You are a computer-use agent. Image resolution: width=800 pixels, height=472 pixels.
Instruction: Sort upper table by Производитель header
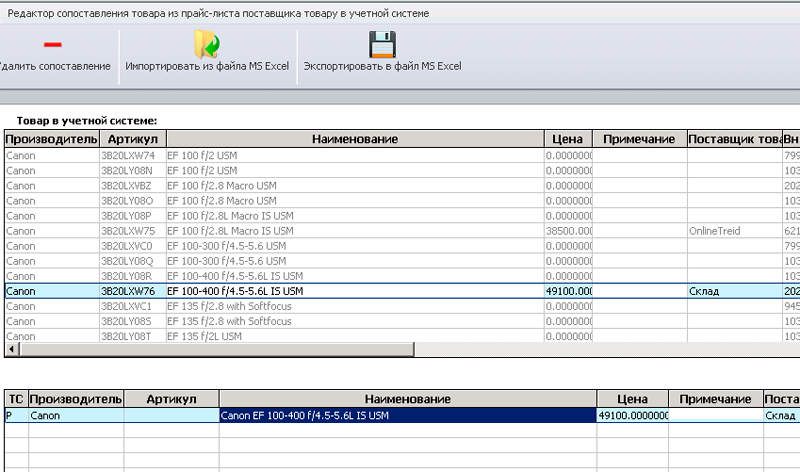click(52, 139)
